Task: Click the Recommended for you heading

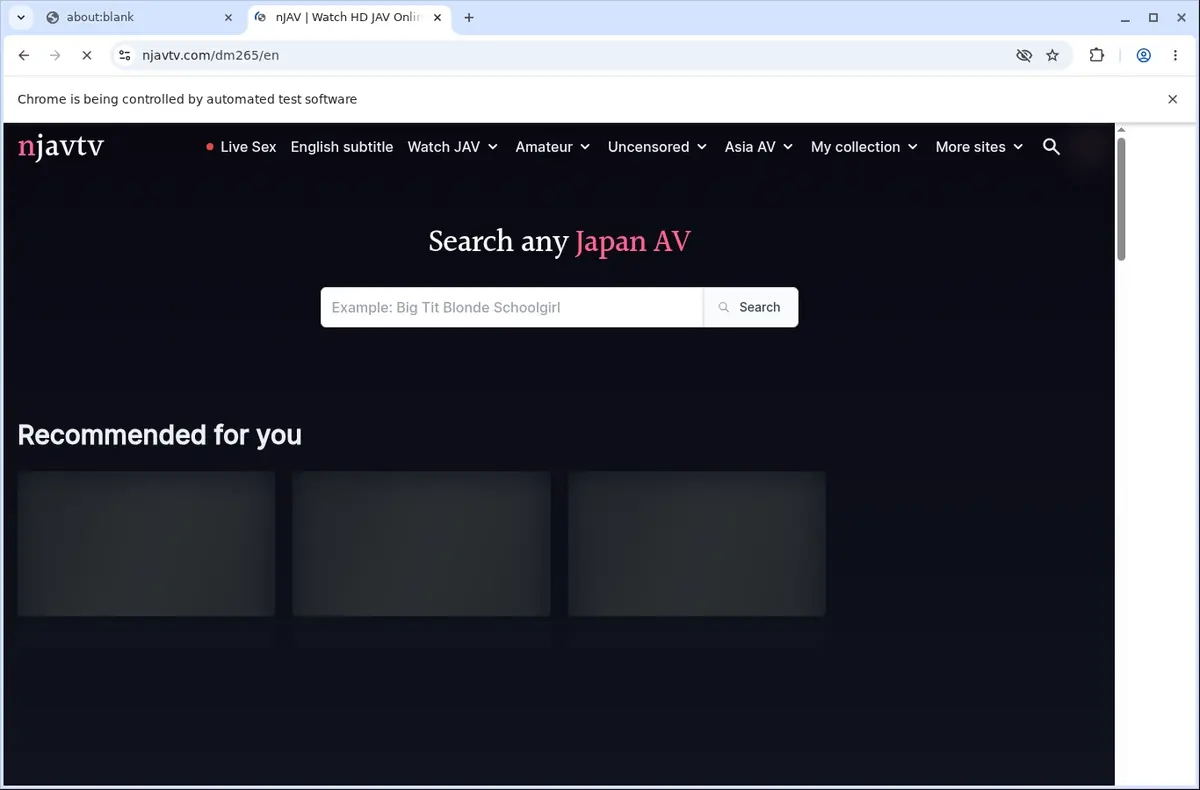Action: pos(159,435)
